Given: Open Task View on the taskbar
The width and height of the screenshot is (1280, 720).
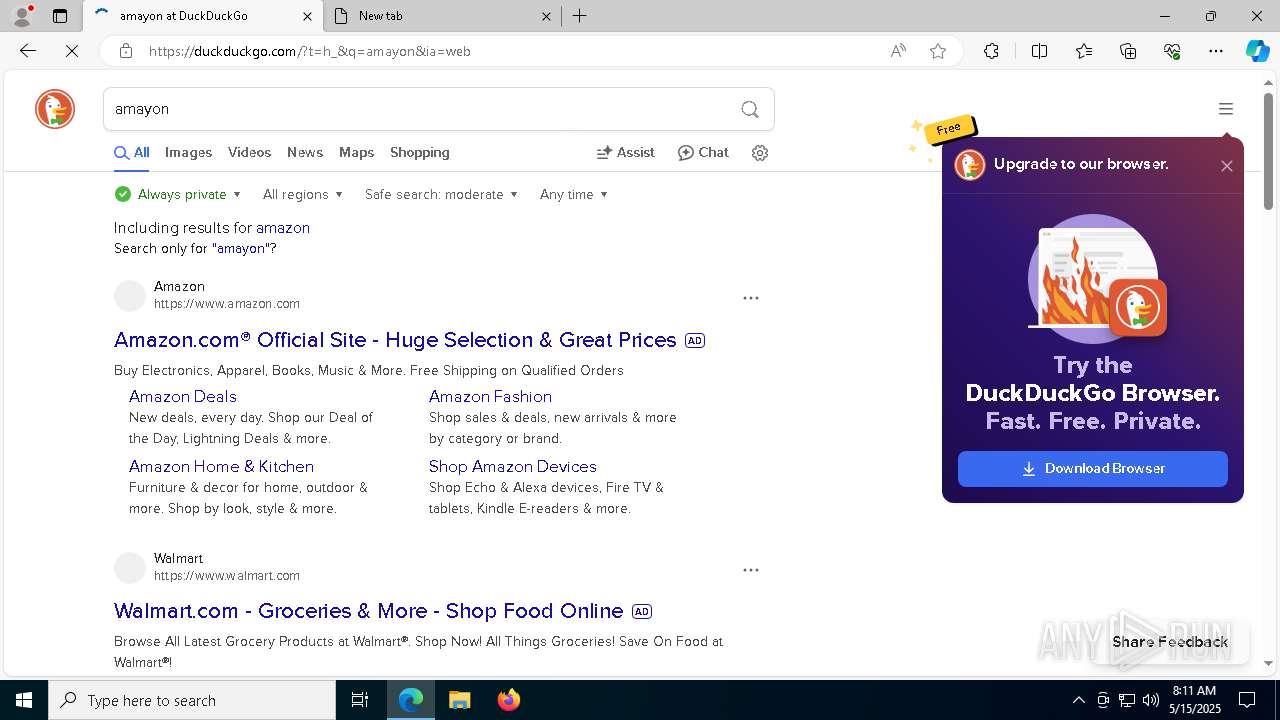Looking at the screenshot, I should point(360,700).
